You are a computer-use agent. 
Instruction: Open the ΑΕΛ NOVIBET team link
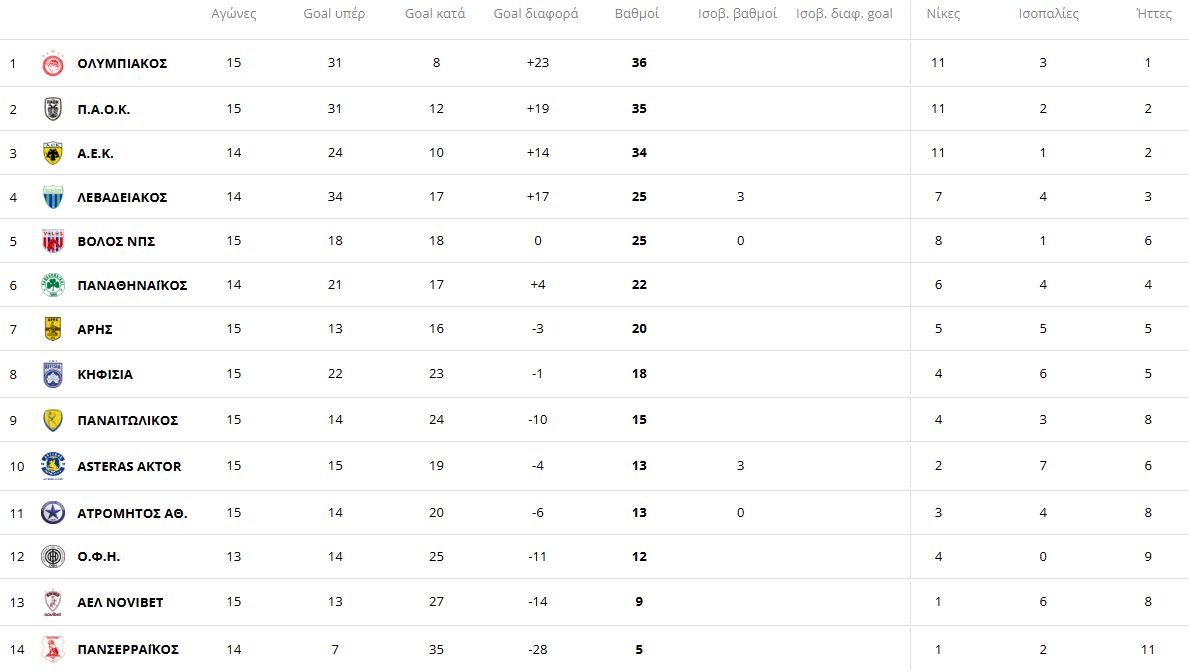click(120, 602)
